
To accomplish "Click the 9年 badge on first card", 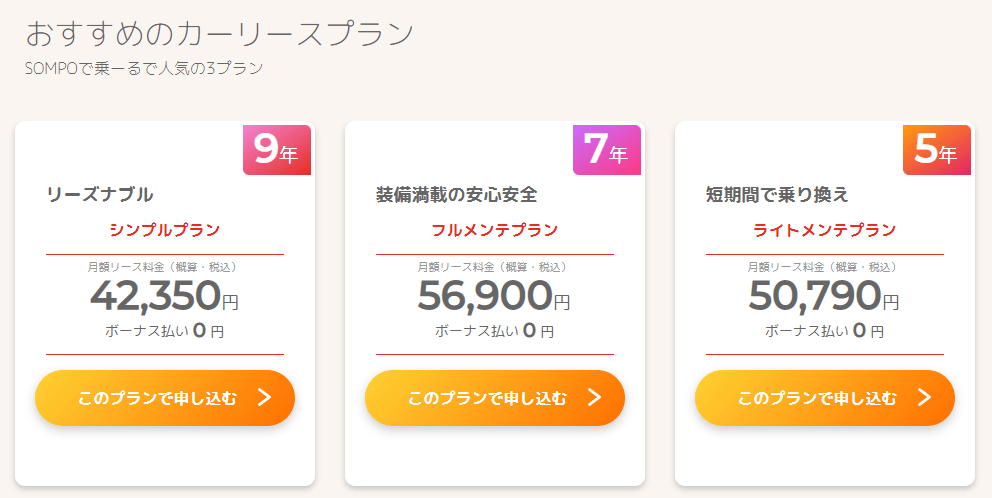I will 277,150.
